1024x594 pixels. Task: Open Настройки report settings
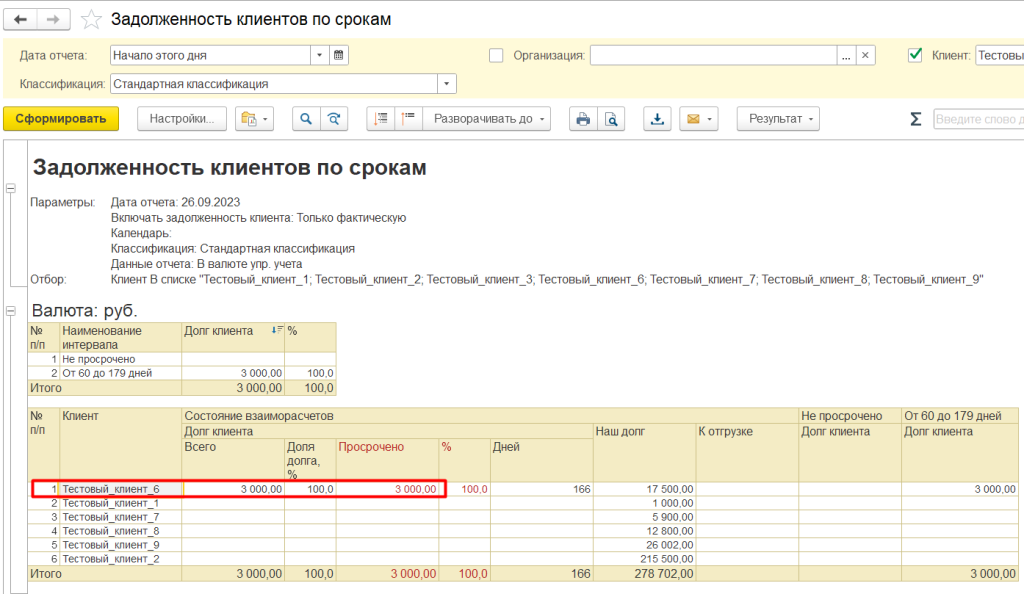(181, 119)
